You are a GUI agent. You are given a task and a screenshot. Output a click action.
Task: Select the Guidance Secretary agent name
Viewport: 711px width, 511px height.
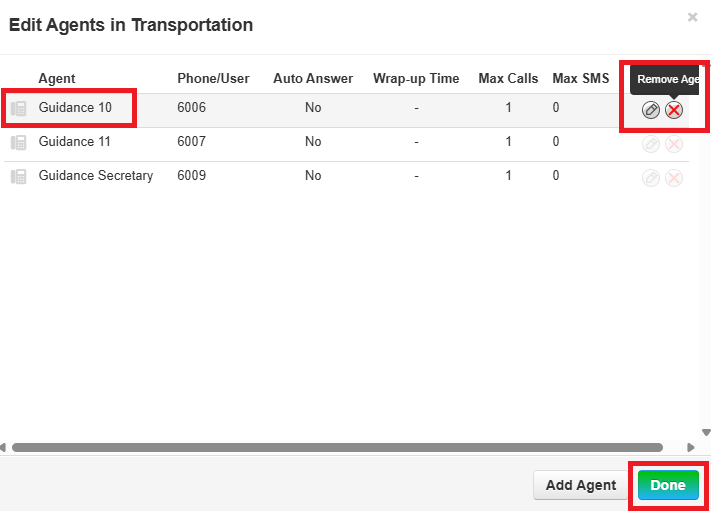(96, 176)
